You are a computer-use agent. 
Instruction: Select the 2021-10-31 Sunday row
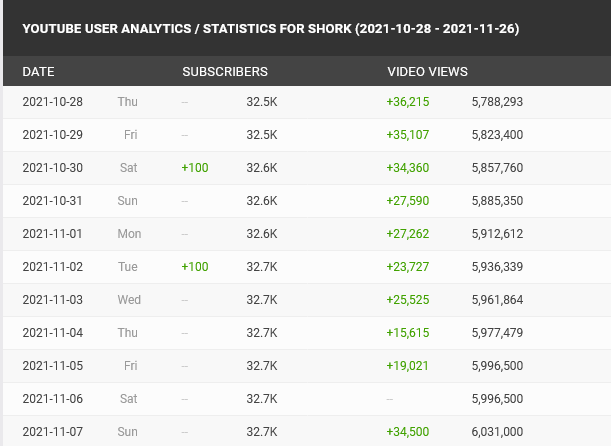coord(52,201)
